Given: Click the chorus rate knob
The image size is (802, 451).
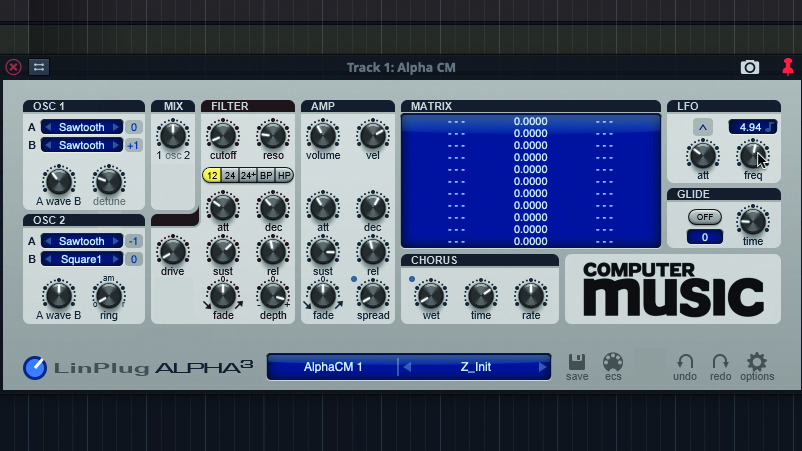Looking at the screenshot, I should pos(531,295).
